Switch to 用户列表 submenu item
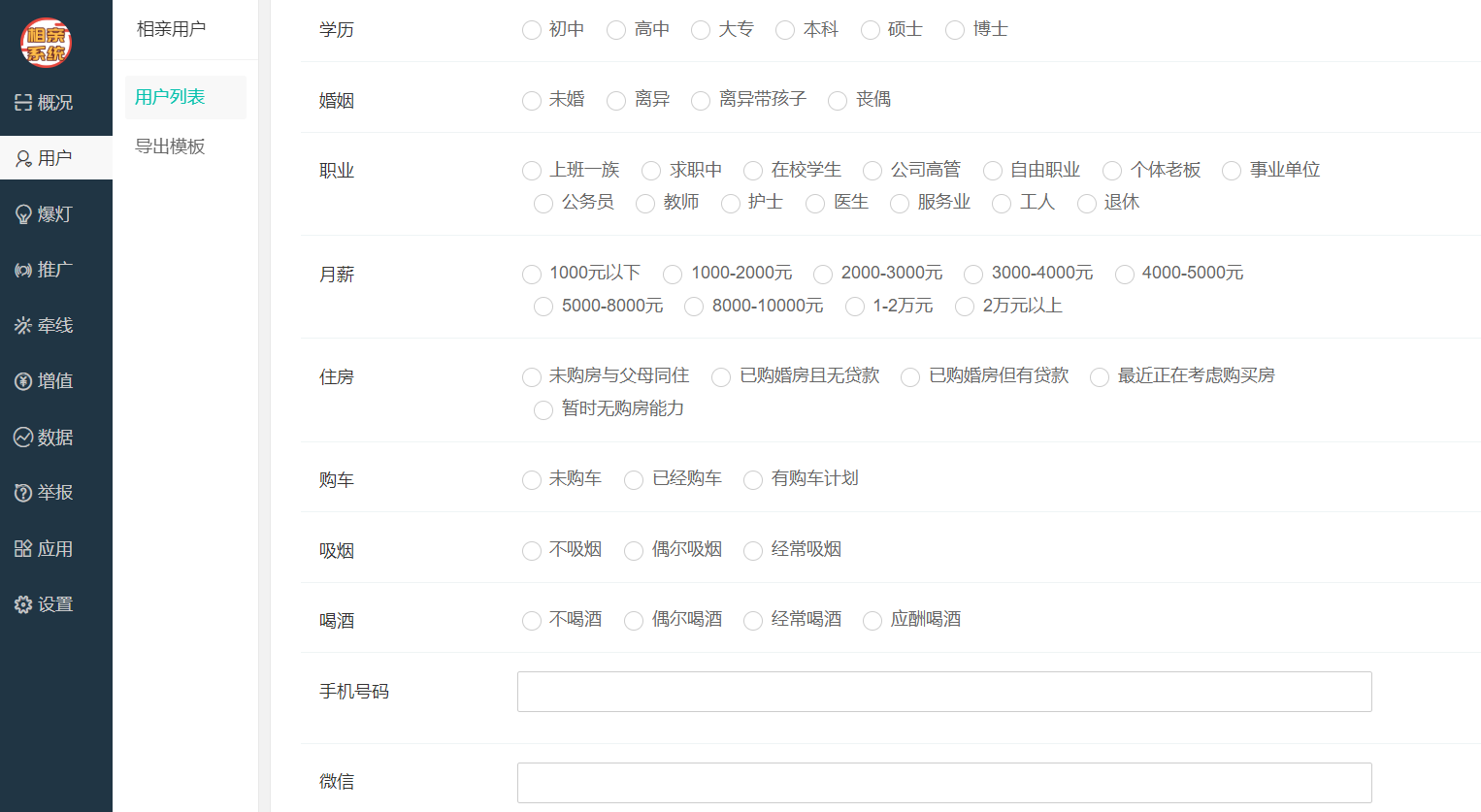The height and width of the screenshot is (812, 1481). pyautogui.click(x=185, y=97)
